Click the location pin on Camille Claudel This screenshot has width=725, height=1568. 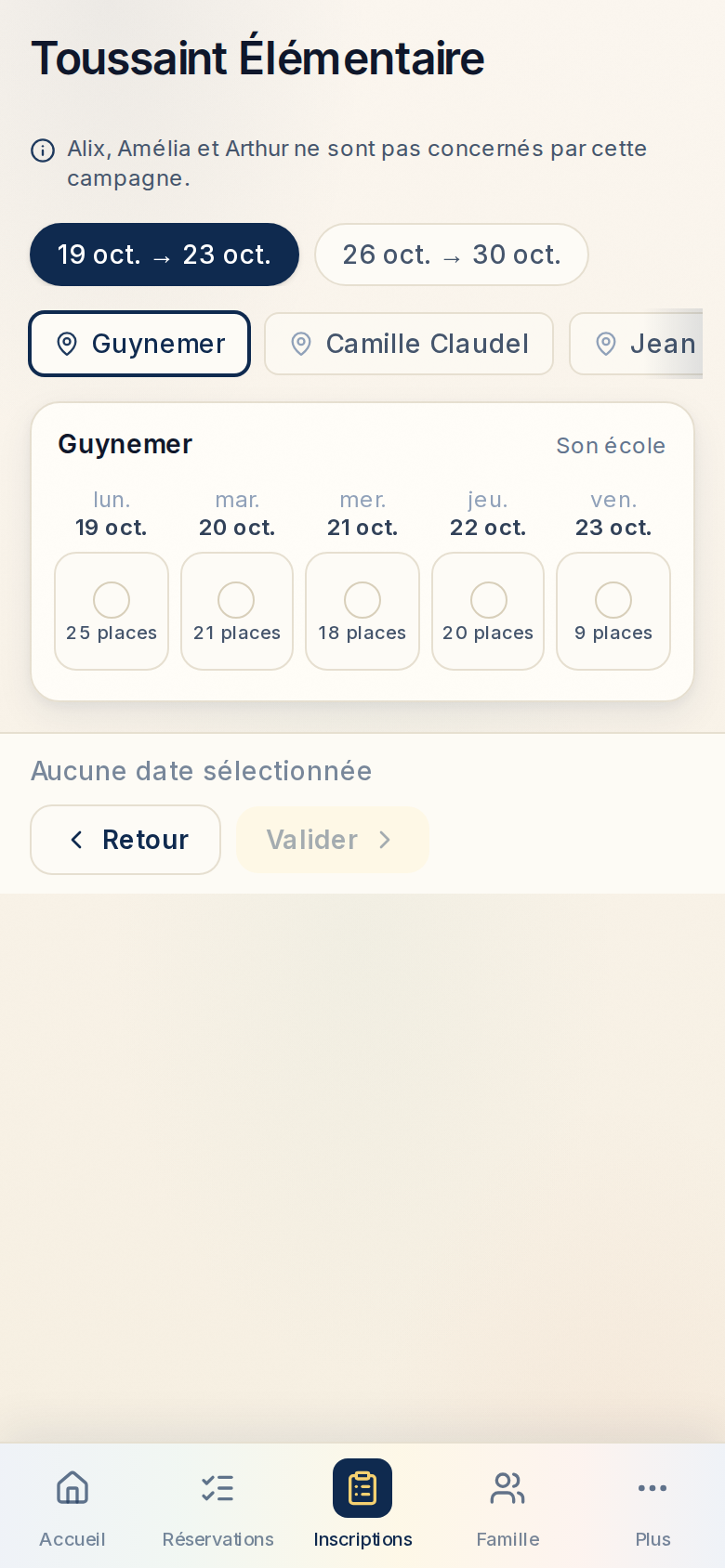[300, 344]
